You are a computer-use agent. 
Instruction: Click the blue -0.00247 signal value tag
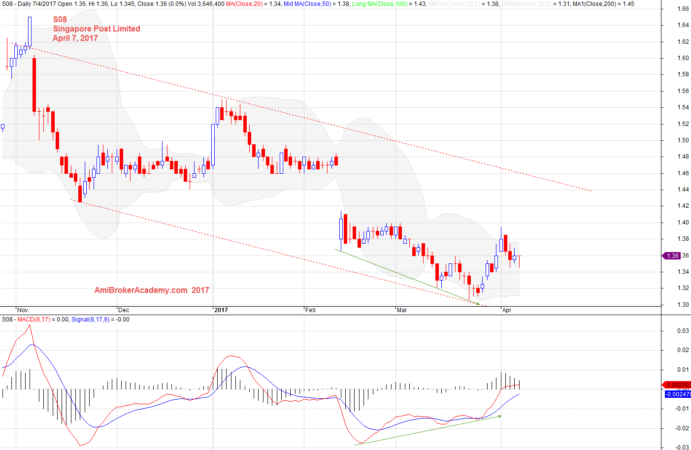(677, 394)
